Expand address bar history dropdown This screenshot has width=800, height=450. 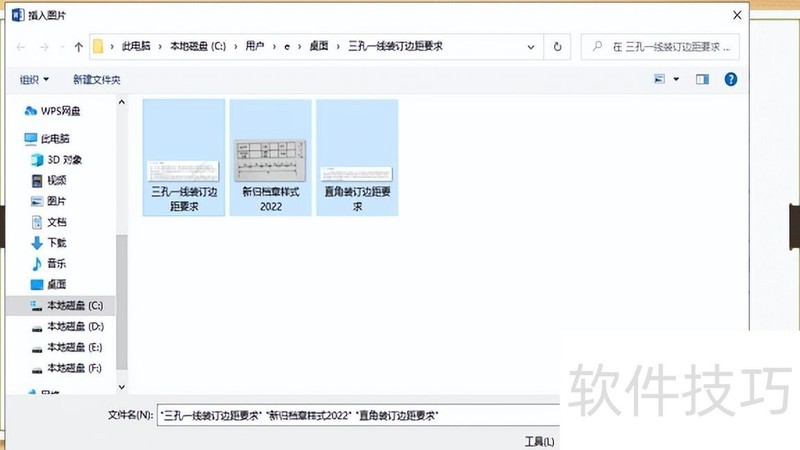click(x=531, y=47)
